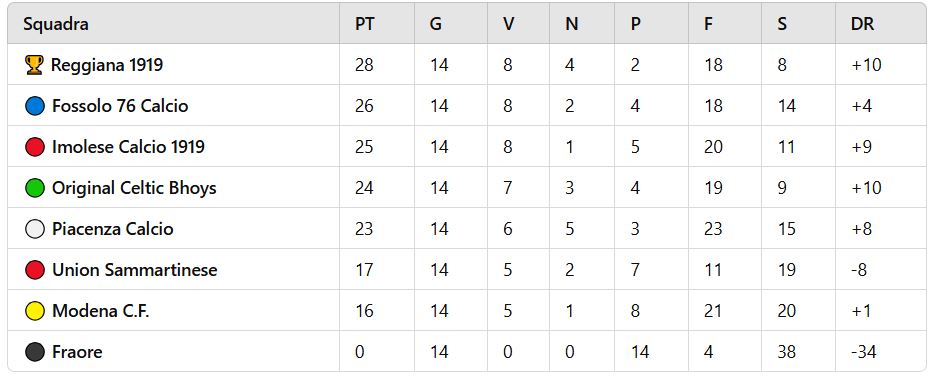The width and height of the screenshot is (938, 379).
Task: Click the green circle for Original Celtic Bhoys
Action: click(x=35, y=188)
